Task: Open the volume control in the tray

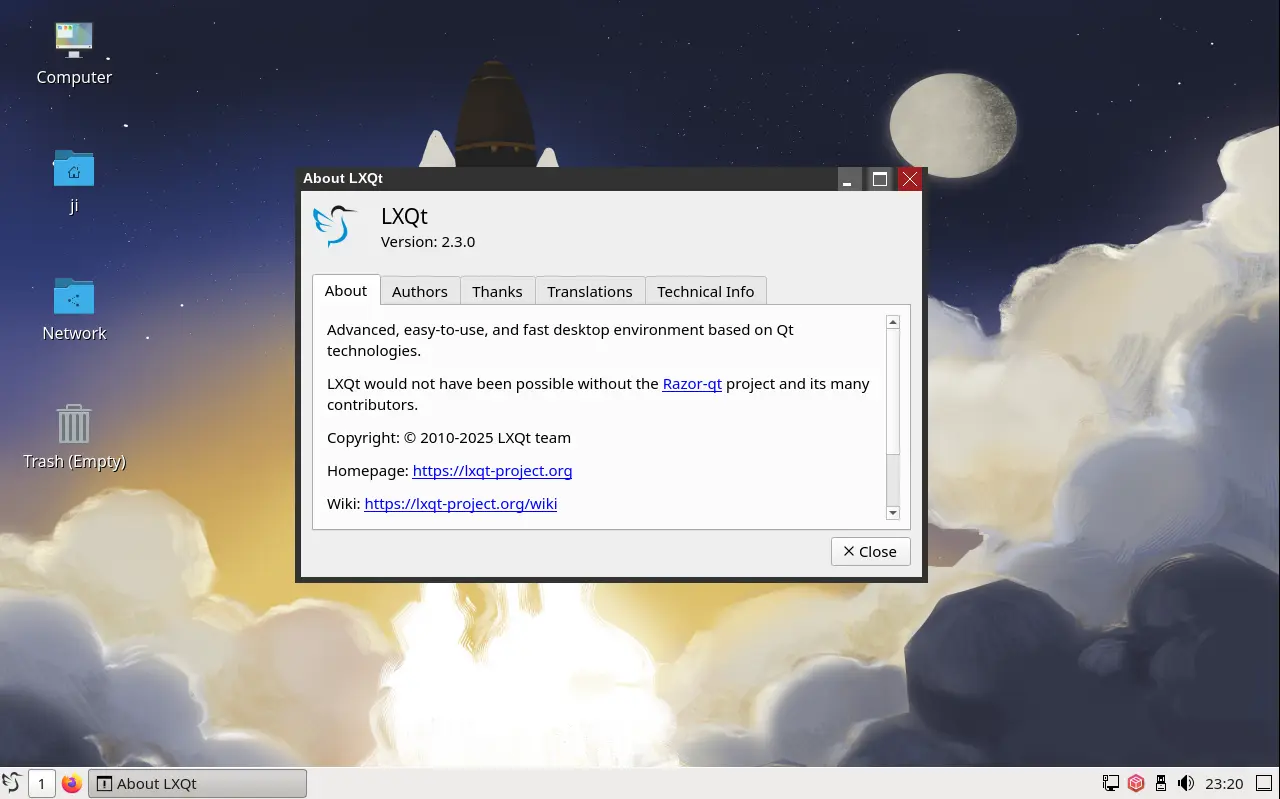Action: pos(1186,783)
